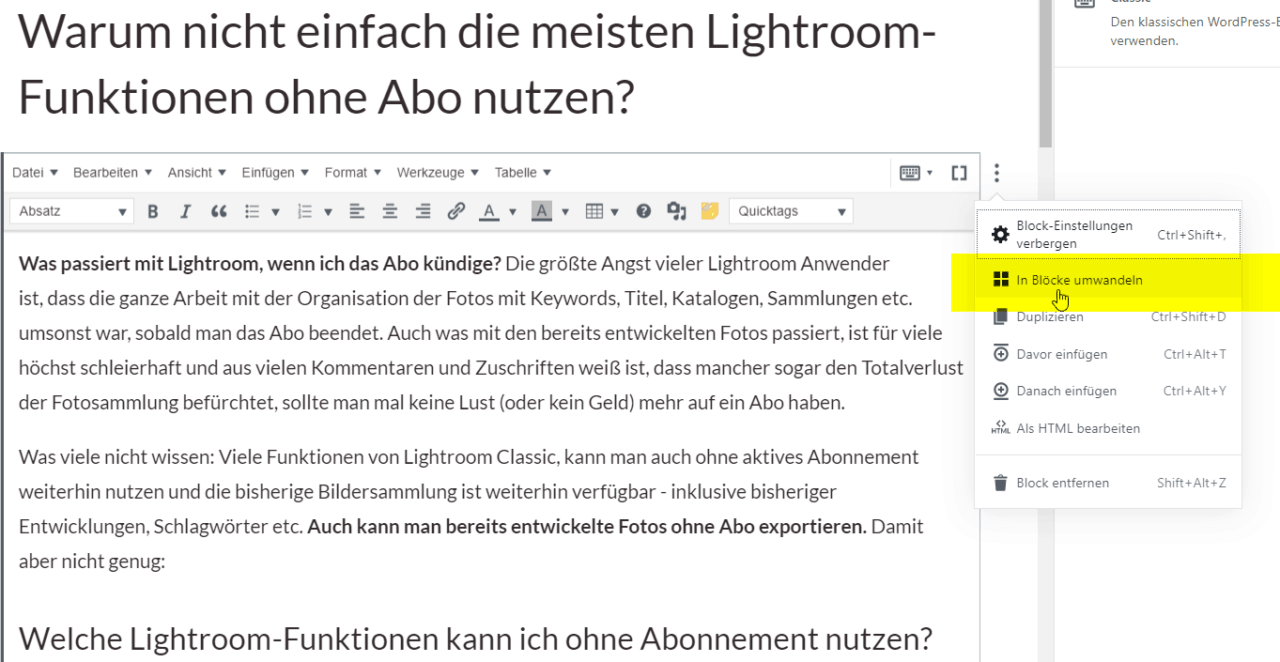Click the heading 'Welche Lightroom-Funktionen' text

click(475, 638)
